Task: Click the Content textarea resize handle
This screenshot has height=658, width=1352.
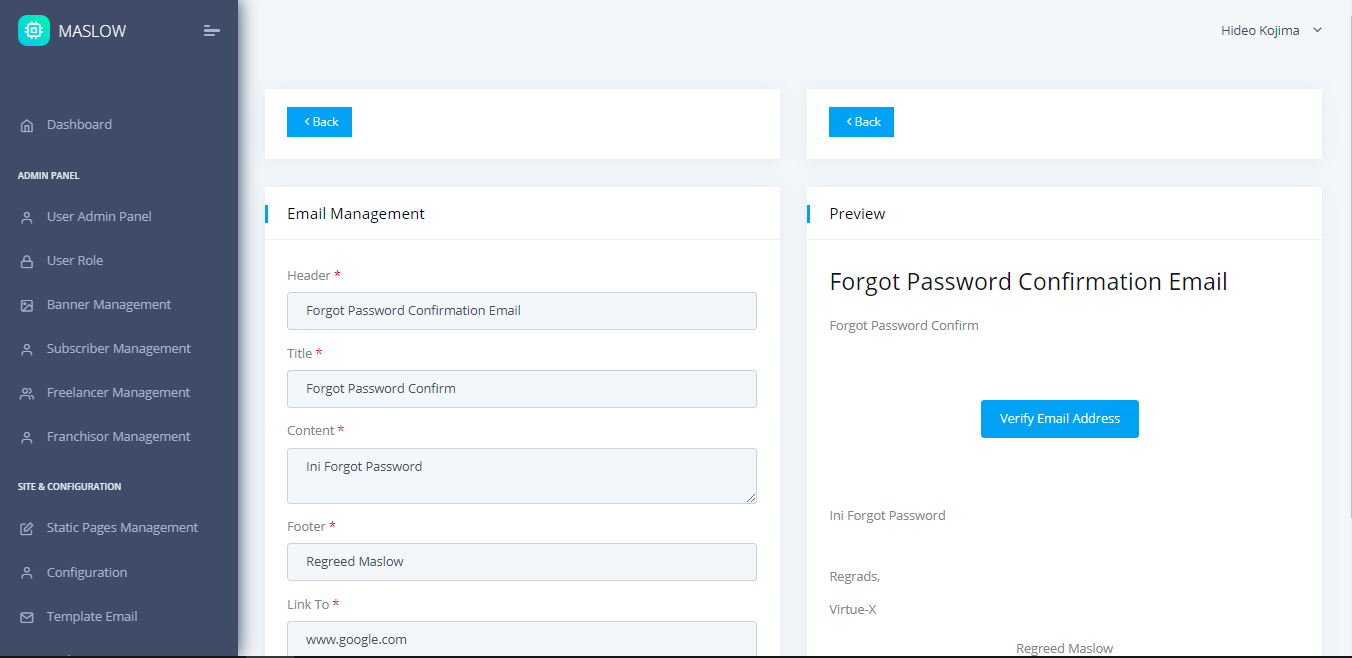Action: pyautogui.click(x=750, y=497)
